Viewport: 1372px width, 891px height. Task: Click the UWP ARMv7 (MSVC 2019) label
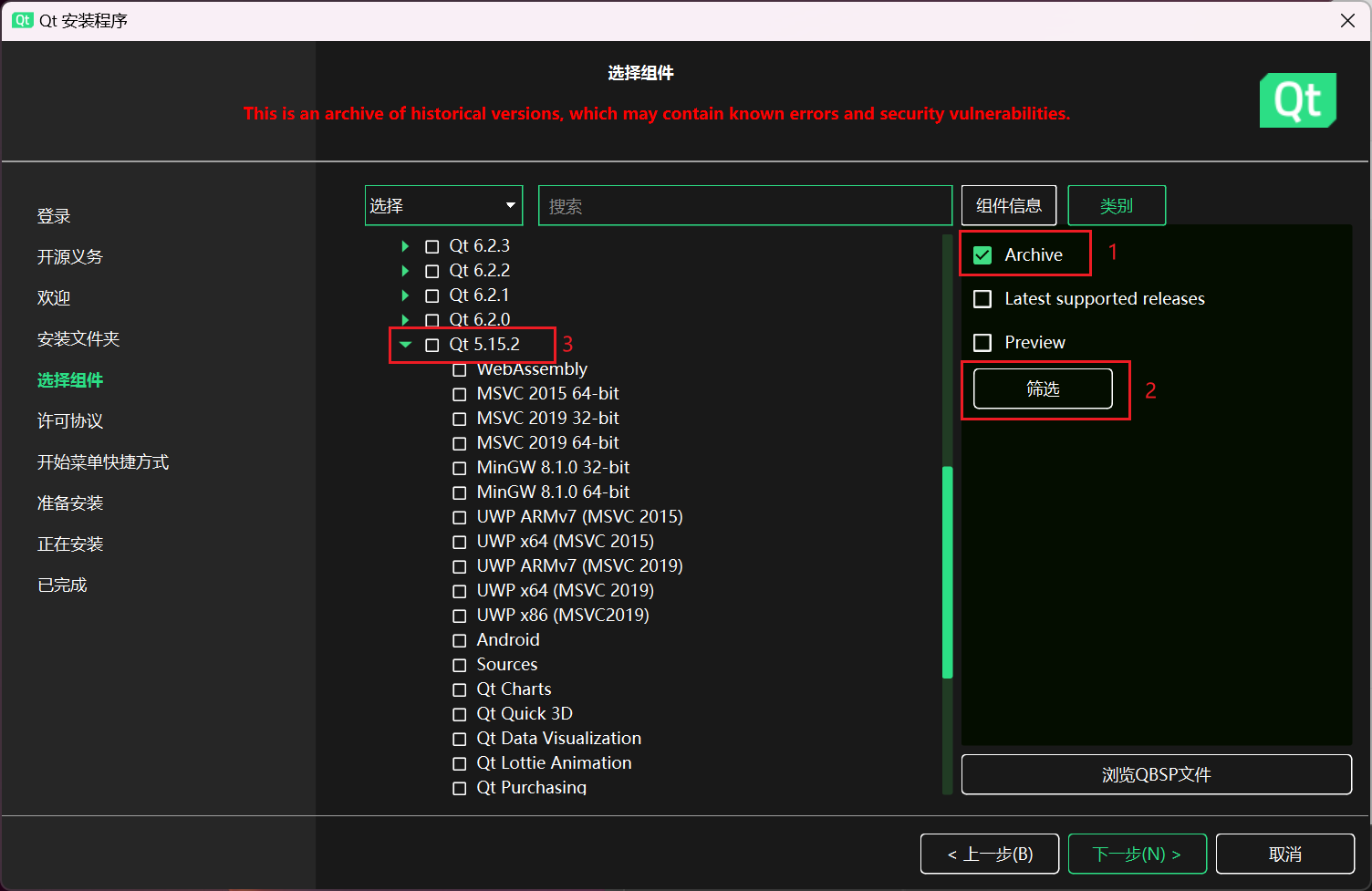[x=580, y=566]
